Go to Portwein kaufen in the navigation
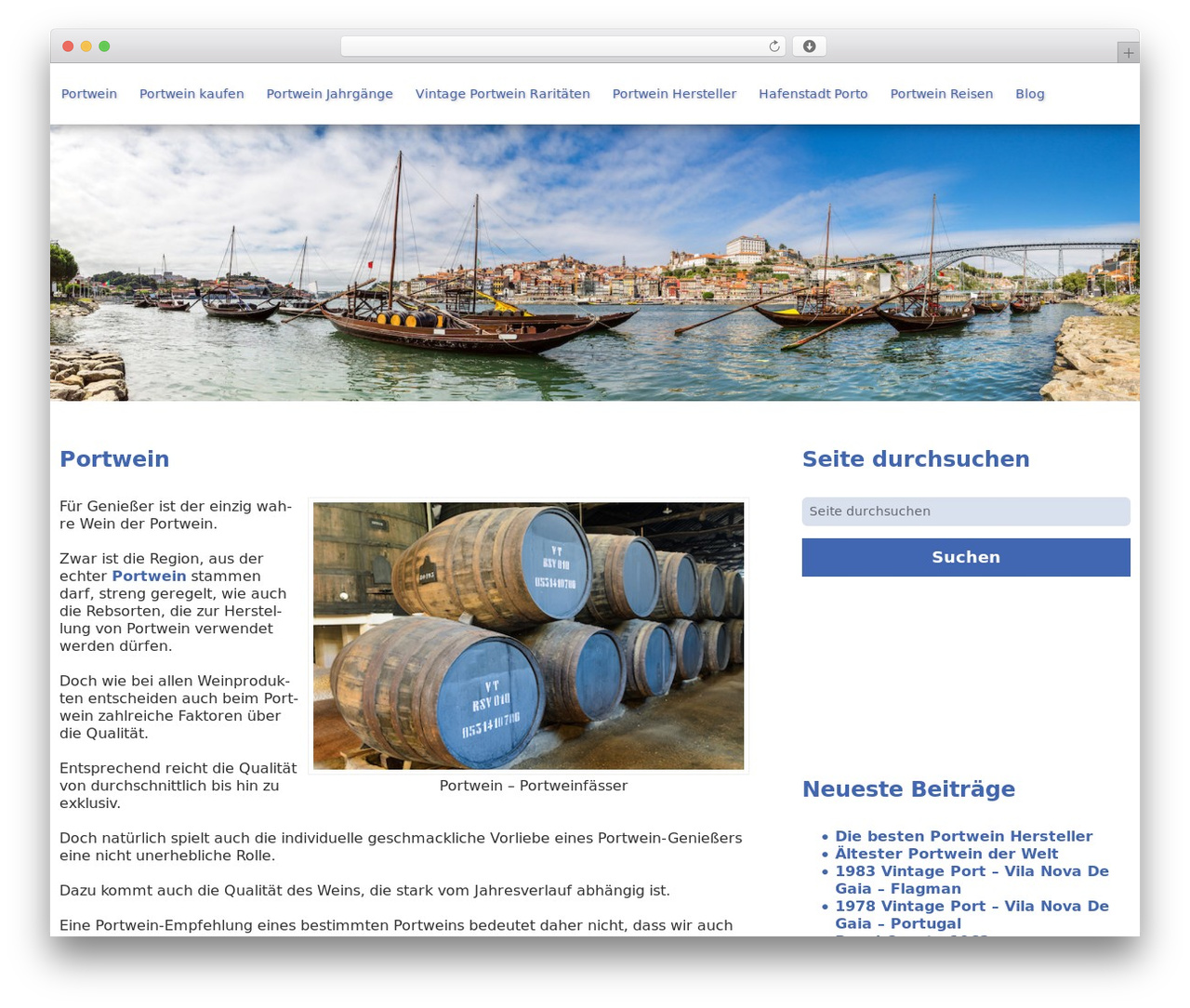Screen dimensions: 1190x1008 192,94
